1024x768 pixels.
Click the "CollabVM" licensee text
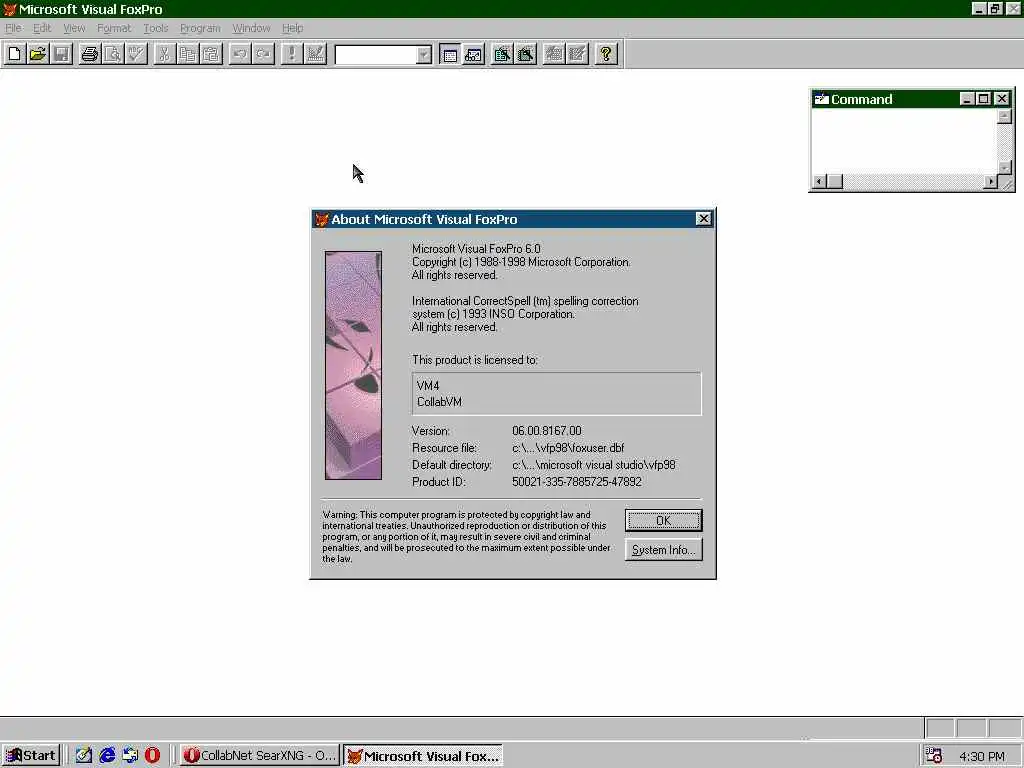point(439,402)
